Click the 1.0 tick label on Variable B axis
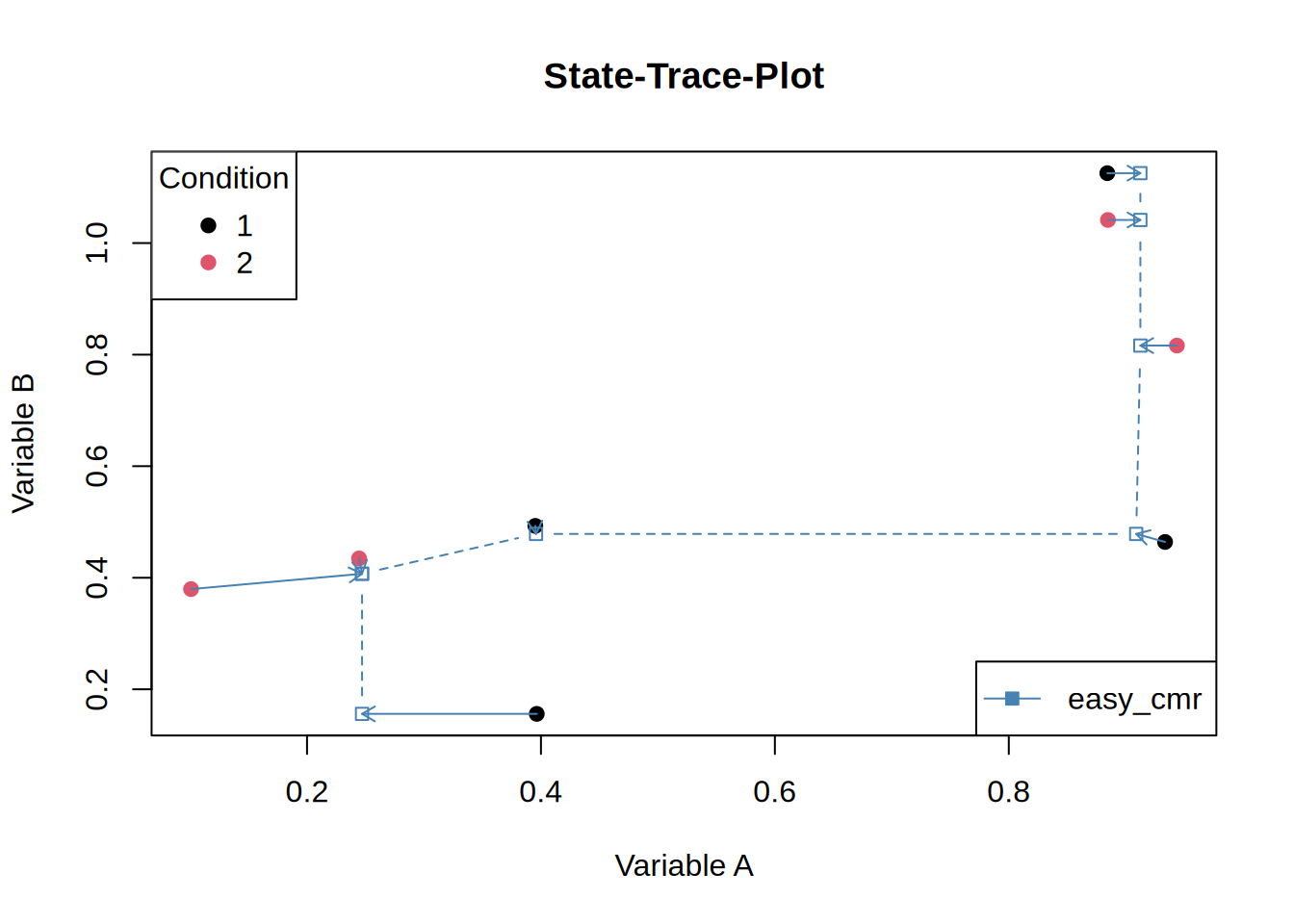Viewport: 1294px width, 924px height. [x=97, y=243]
